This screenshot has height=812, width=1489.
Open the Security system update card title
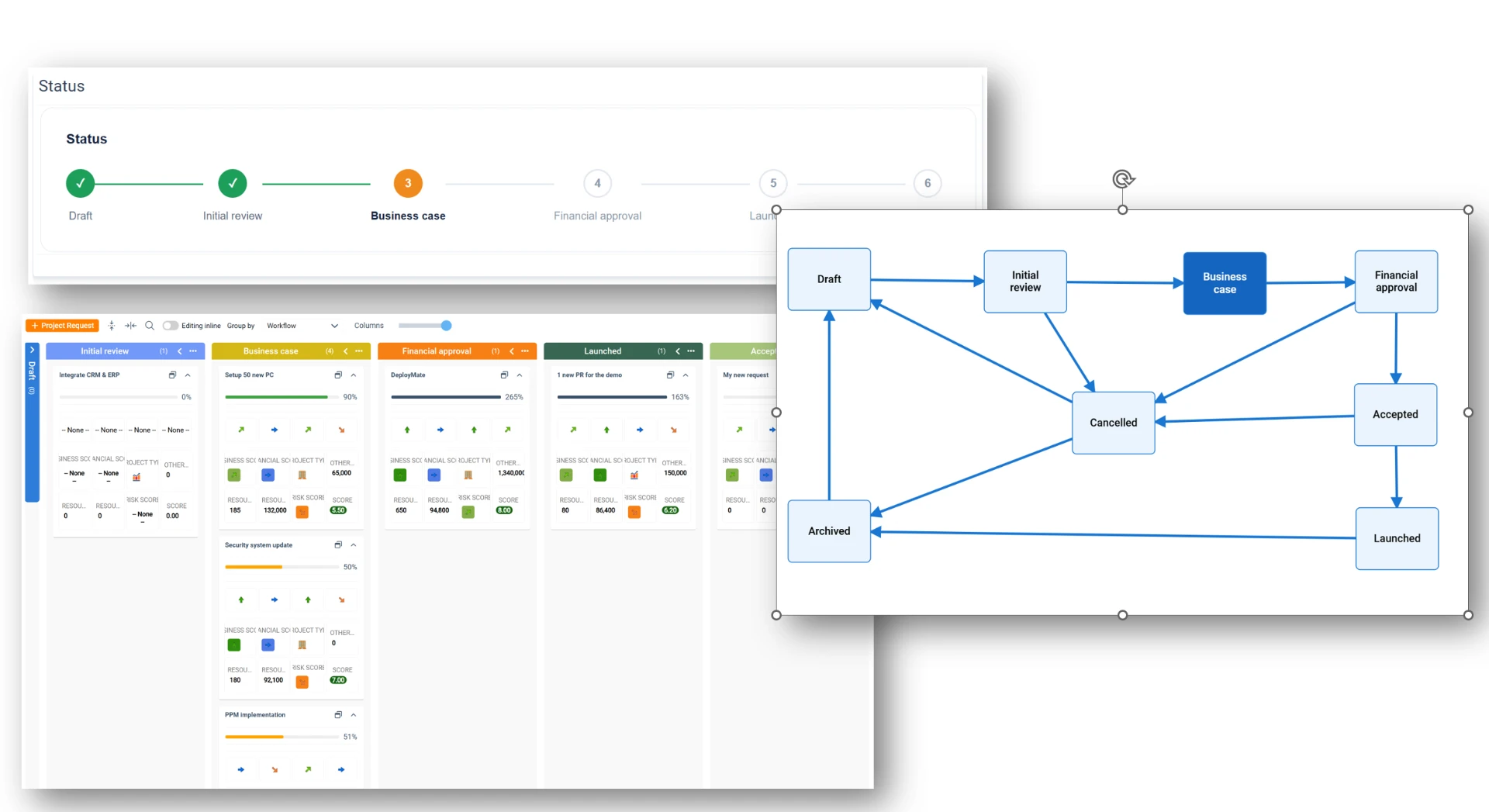pyautogui.click(x=258, y=545)
